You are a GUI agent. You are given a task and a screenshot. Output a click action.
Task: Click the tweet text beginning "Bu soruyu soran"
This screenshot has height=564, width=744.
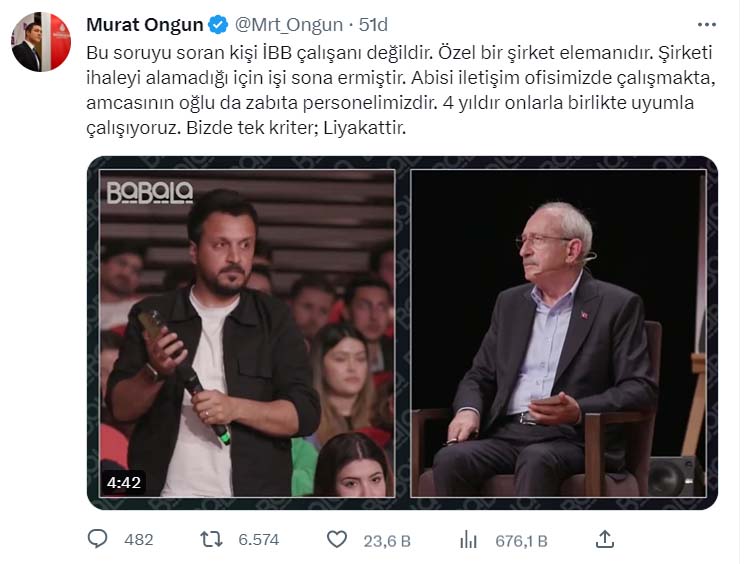(400, 90)
